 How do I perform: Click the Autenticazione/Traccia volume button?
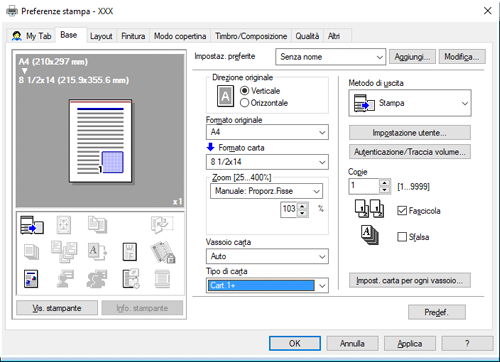(x=410, y=152)
